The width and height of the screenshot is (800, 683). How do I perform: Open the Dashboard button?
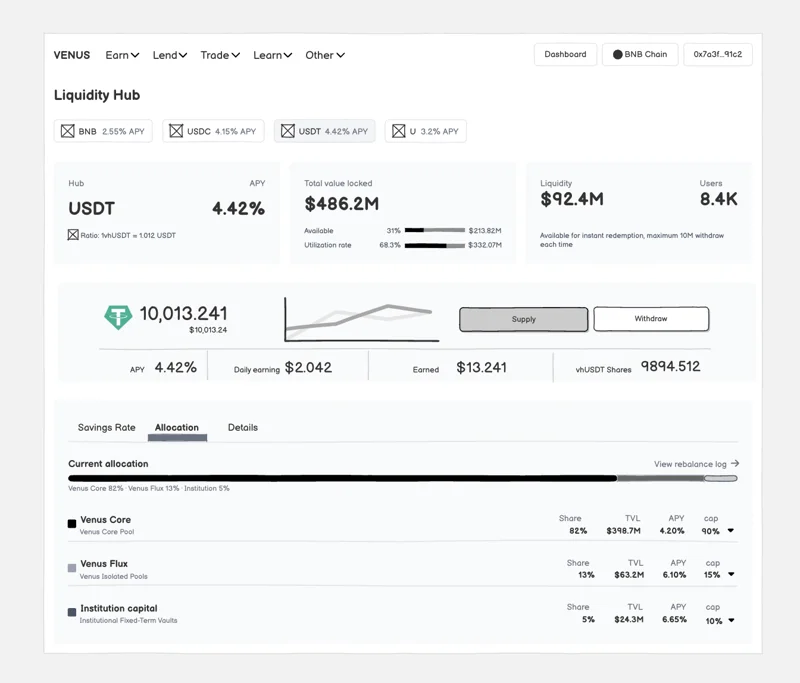click(565, 55)
